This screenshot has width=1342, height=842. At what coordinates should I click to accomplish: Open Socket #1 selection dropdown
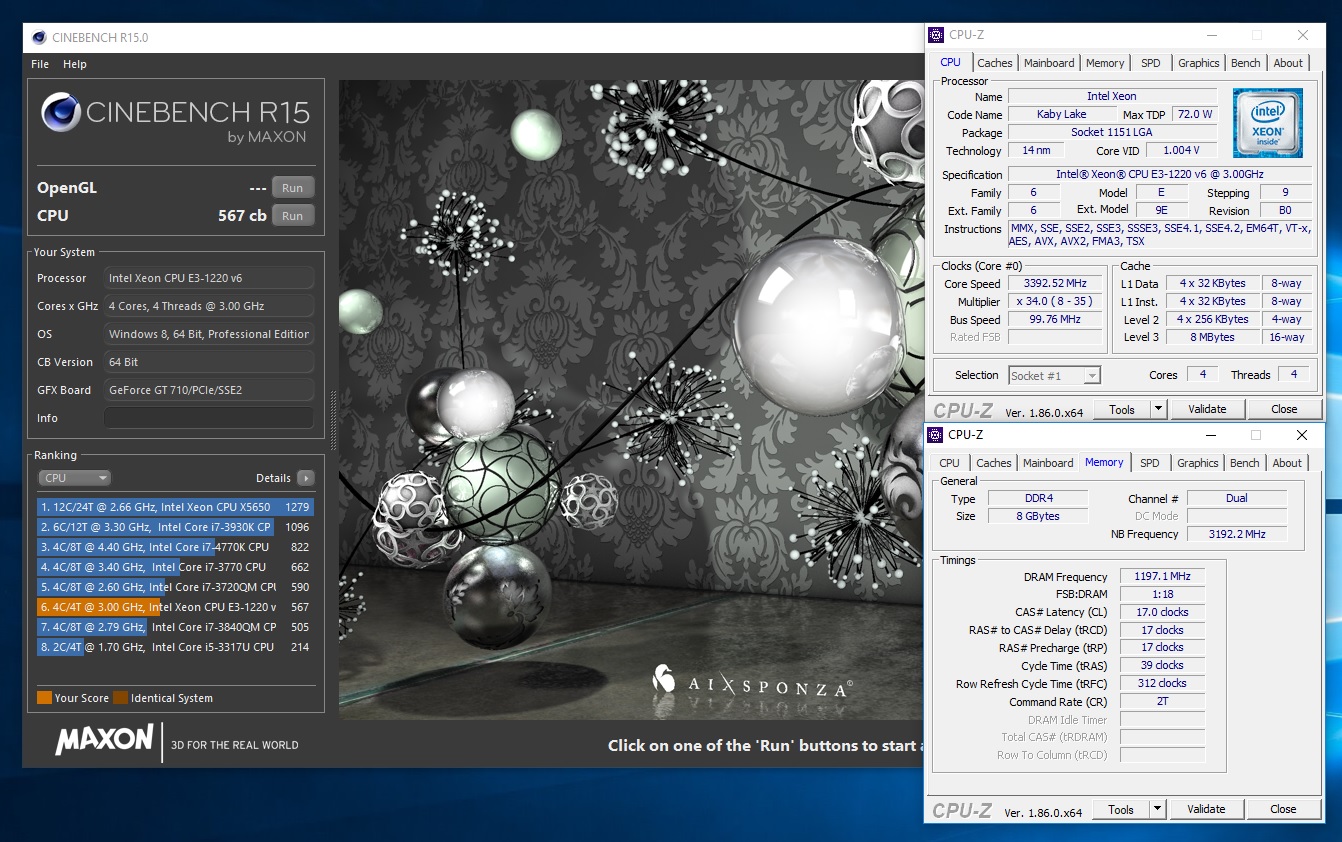coord(1054,376)
